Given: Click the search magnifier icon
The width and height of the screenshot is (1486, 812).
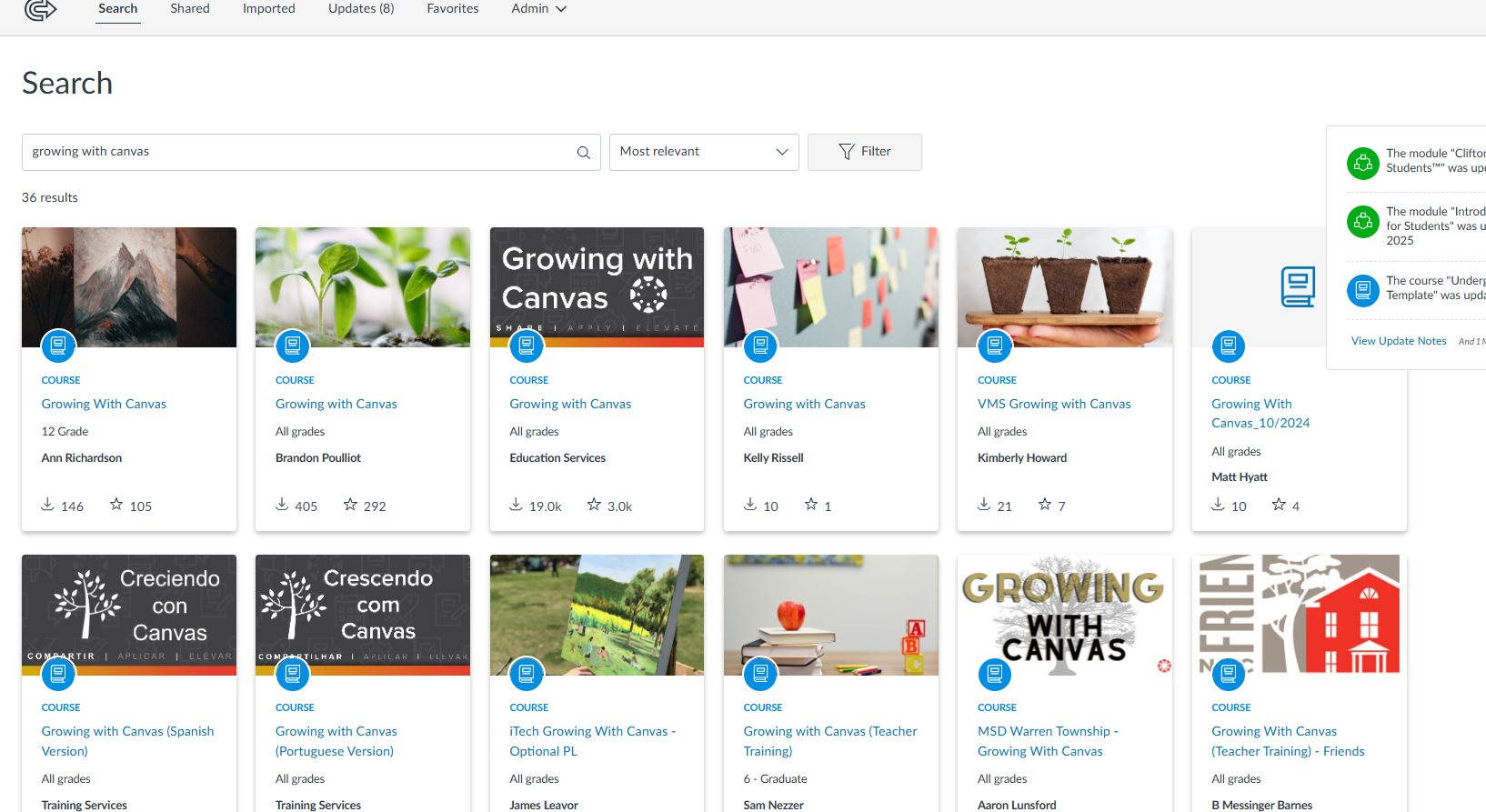Looking at the screenshot, I should coord(583,153).
